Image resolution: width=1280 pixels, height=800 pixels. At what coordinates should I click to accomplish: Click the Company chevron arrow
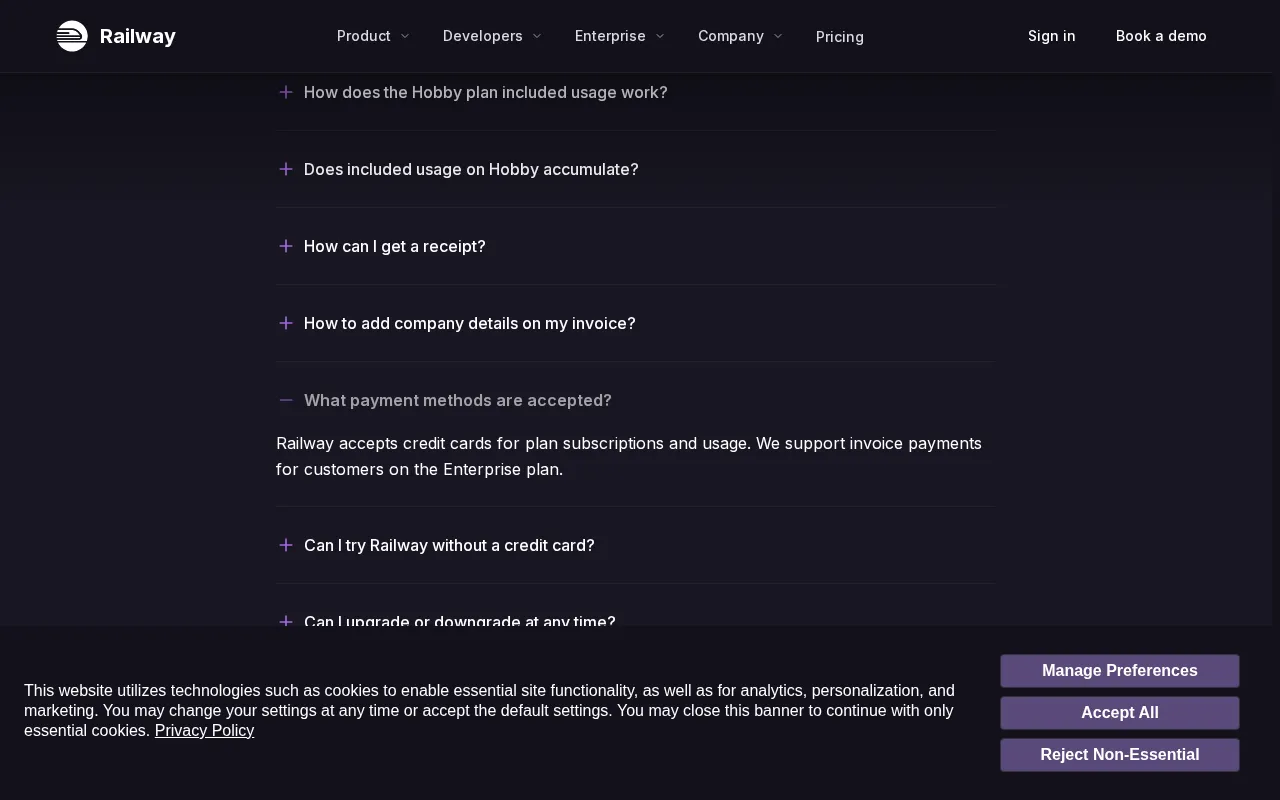tap(778, 36)
